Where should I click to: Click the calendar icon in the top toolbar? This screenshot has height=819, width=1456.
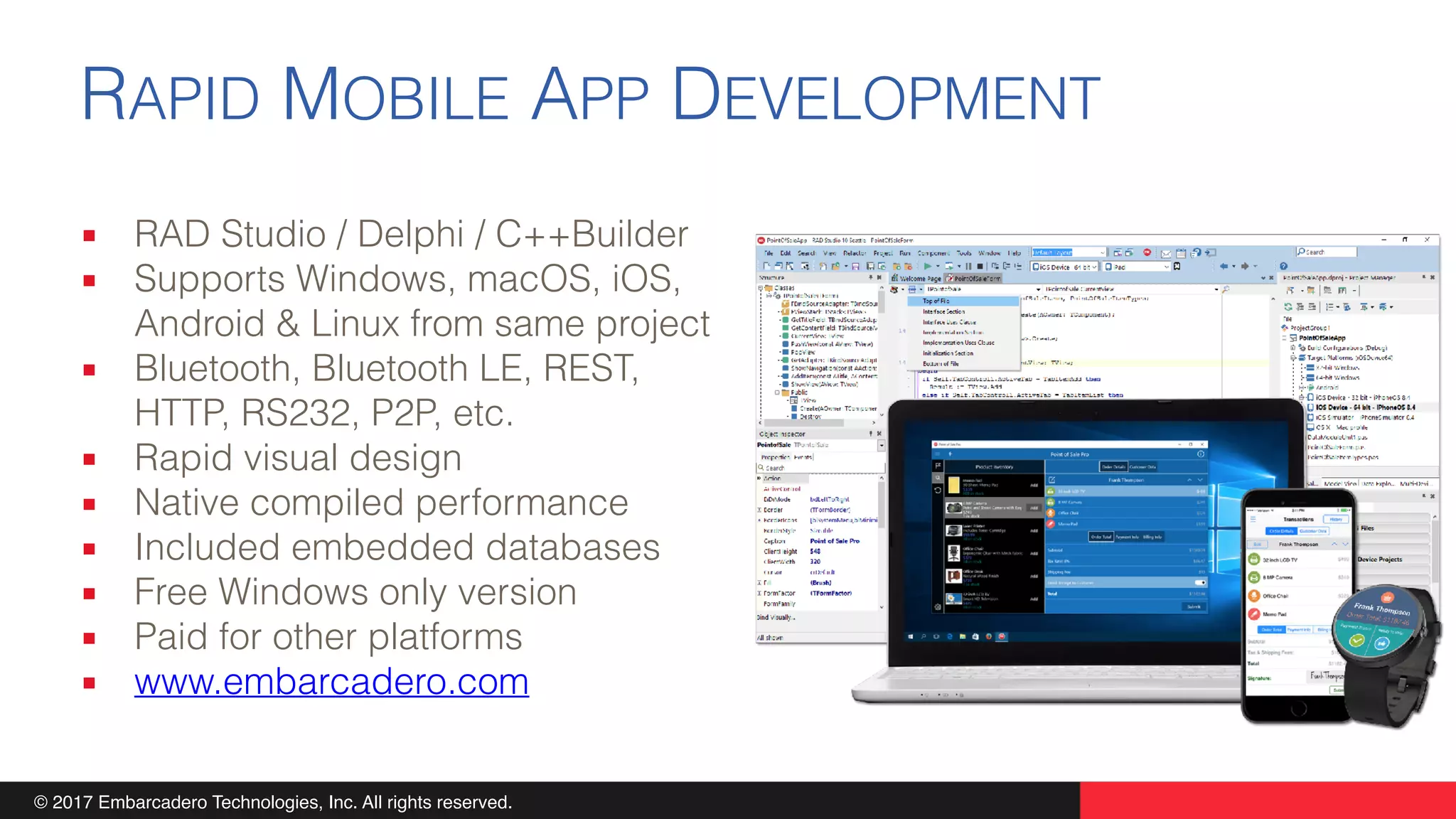pos(1181,253)
